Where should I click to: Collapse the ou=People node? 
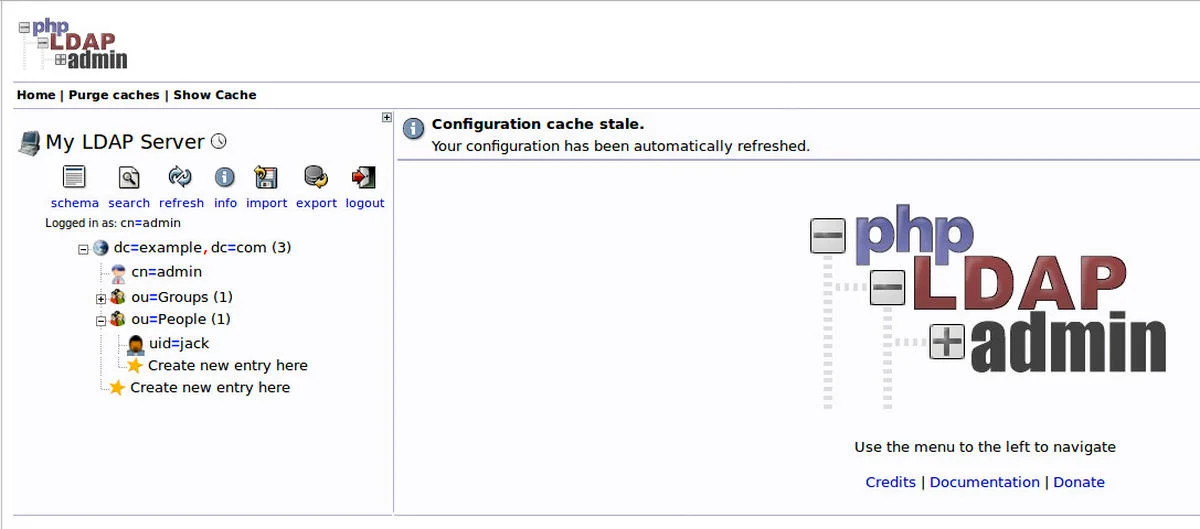pos(101,321)
